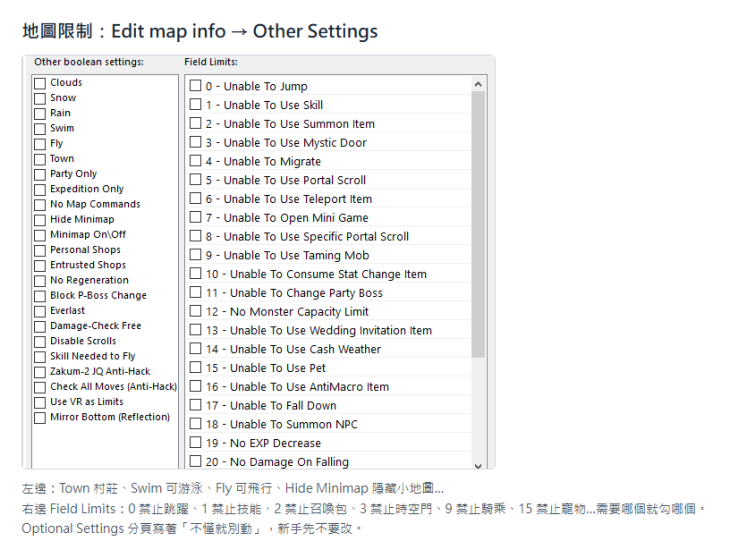Tick Zakum-2 JQ Anti-Hack

tap(40, 372)
